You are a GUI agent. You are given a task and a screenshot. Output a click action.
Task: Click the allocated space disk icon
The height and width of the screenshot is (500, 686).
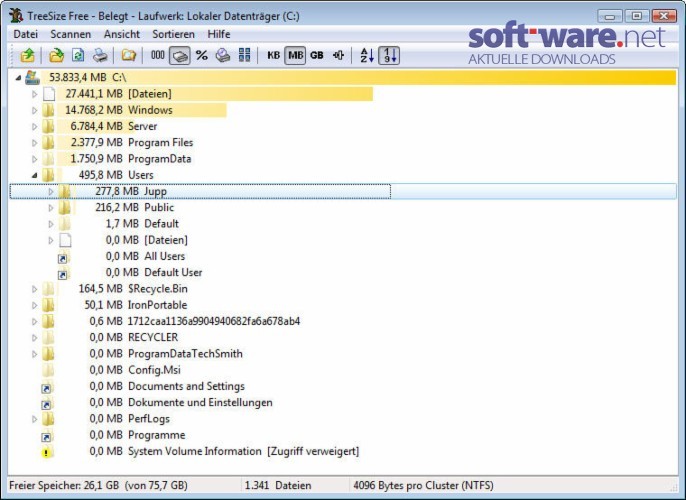(223, 55)
